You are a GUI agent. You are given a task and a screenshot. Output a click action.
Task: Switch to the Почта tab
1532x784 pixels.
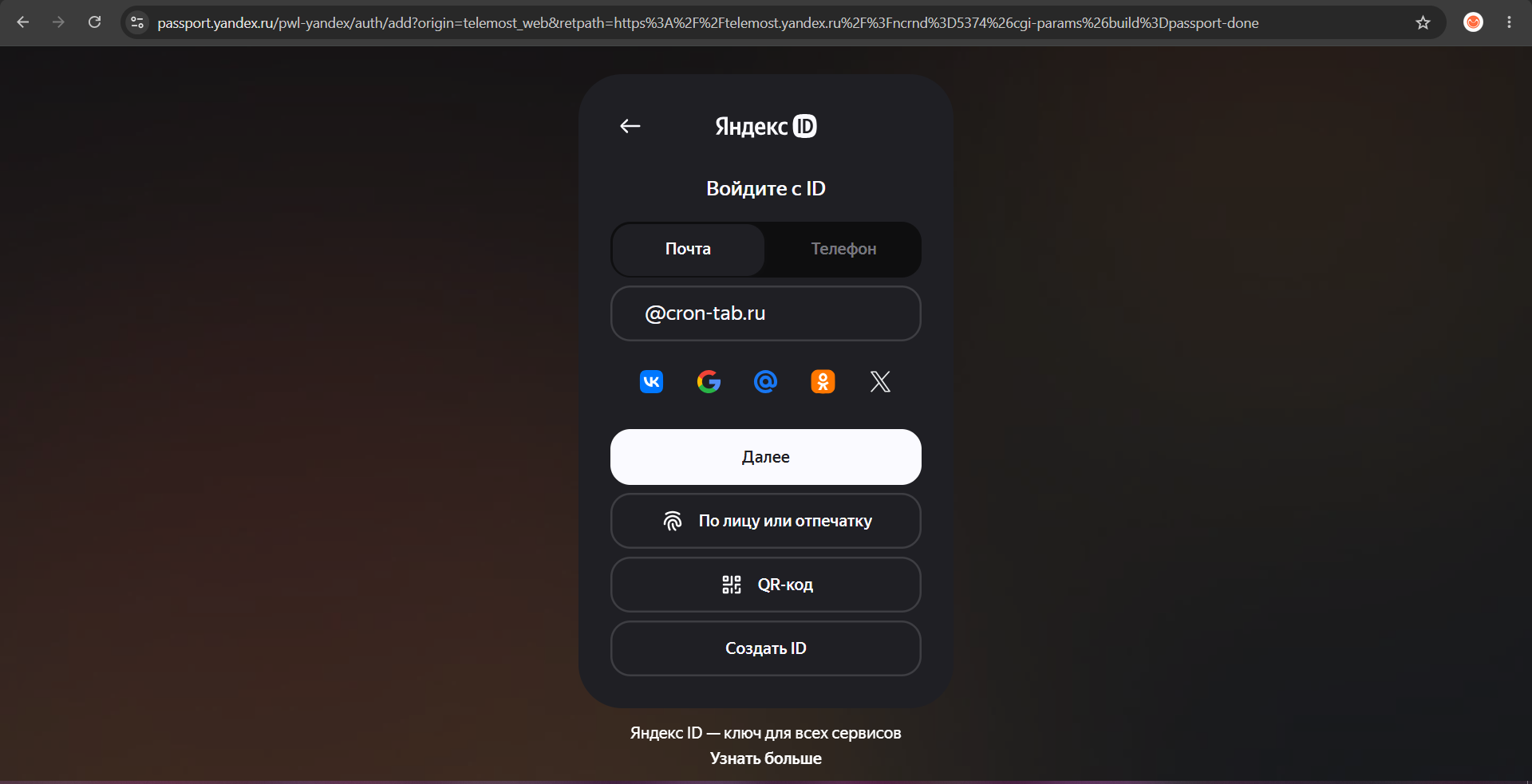pos(688,250)
